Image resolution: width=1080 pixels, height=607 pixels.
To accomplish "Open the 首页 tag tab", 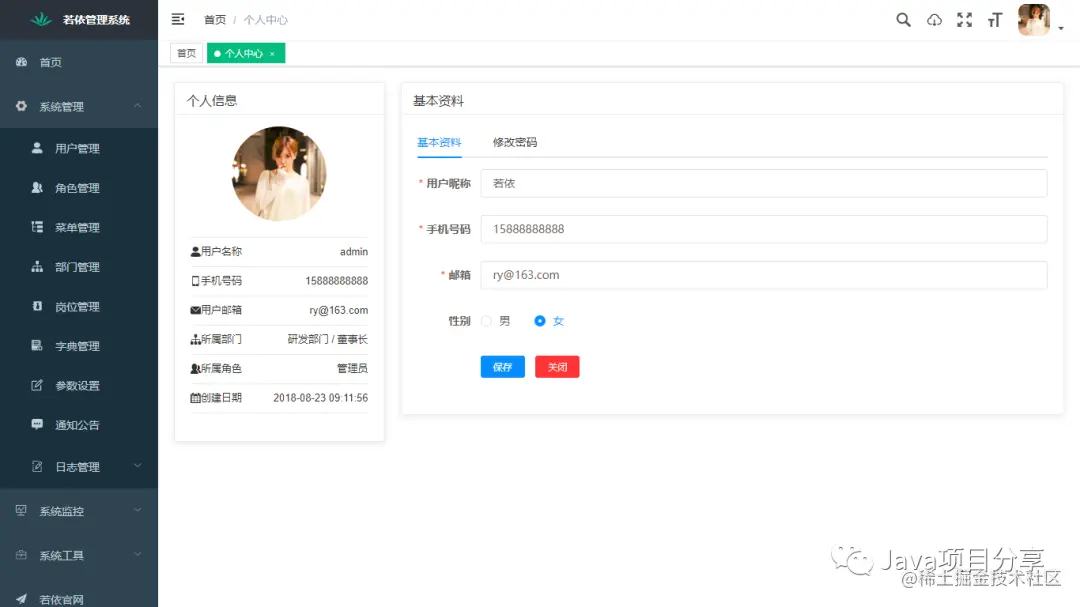I will click(187, 53).
